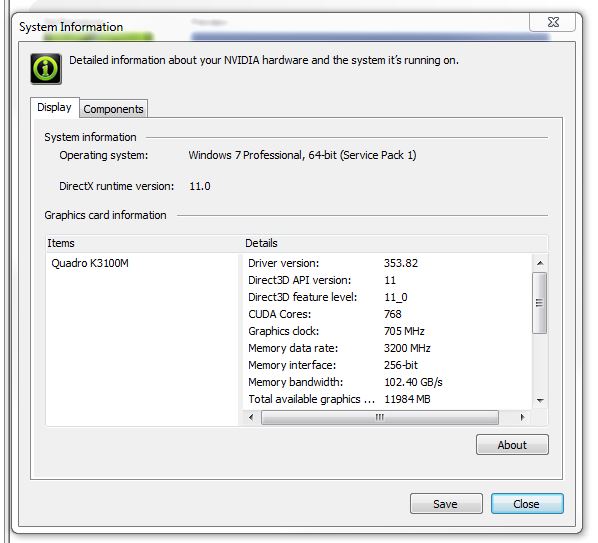The height and width of the screenshot is (543, 598).
Task: Click the About button
Action: click(x=512, y=445)
